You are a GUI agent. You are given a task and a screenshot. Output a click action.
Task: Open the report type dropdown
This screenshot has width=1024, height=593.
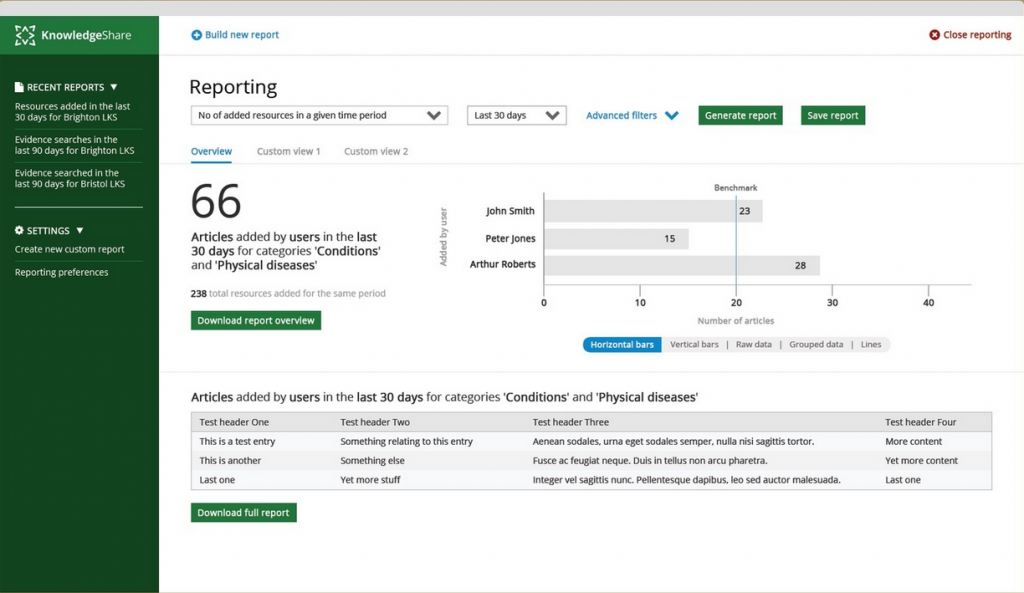click(x=319, y=115)
